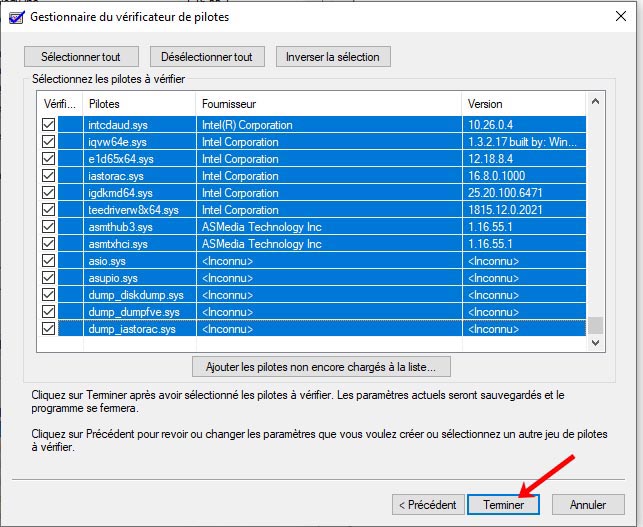
Task: Select the asio.sys driver name
Action: (107, 261)
